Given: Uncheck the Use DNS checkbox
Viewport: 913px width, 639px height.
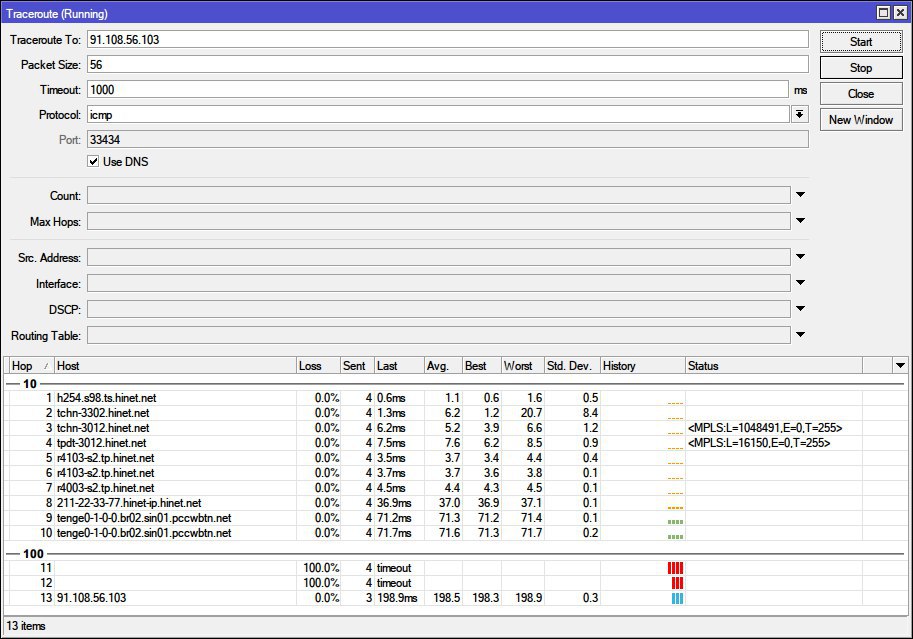Looking at the screenshot, I should coord(94,162).
